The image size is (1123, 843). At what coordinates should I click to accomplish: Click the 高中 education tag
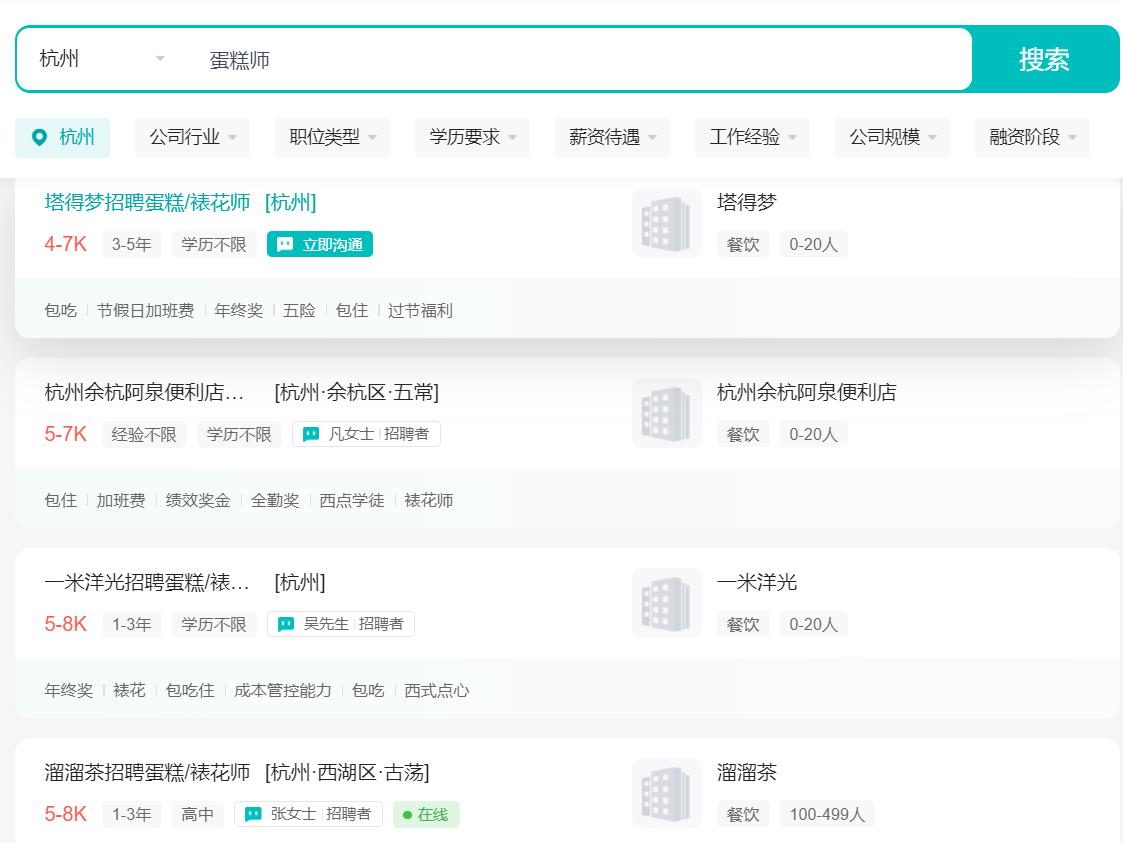198,814
